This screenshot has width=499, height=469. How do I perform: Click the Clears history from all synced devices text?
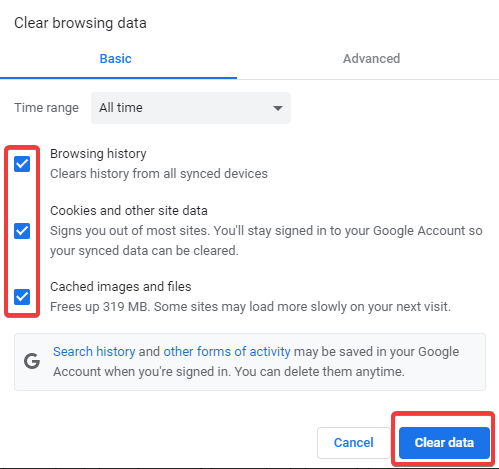coord(159,174)
